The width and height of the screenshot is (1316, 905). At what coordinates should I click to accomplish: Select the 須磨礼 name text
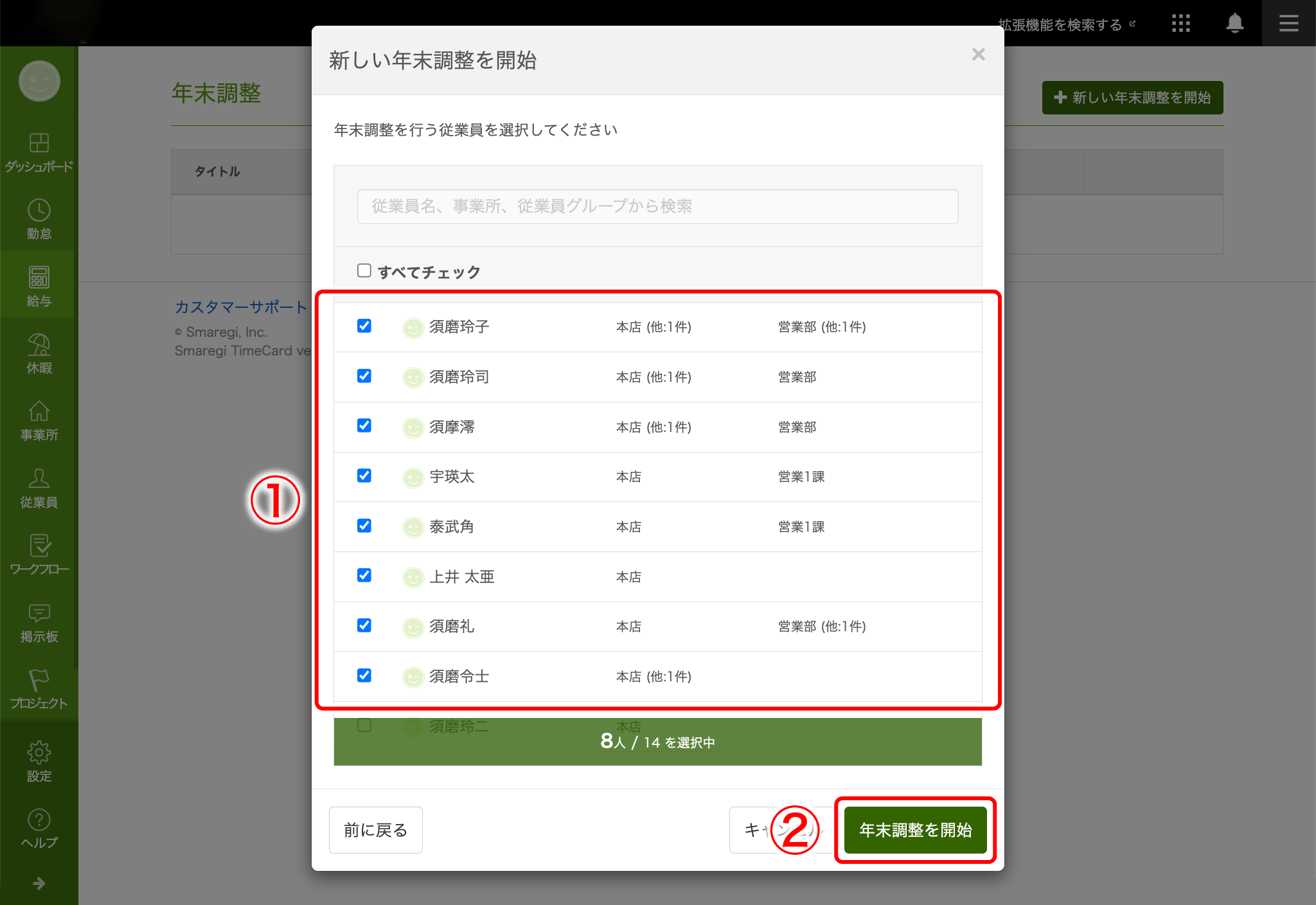(x=452, y=627)
